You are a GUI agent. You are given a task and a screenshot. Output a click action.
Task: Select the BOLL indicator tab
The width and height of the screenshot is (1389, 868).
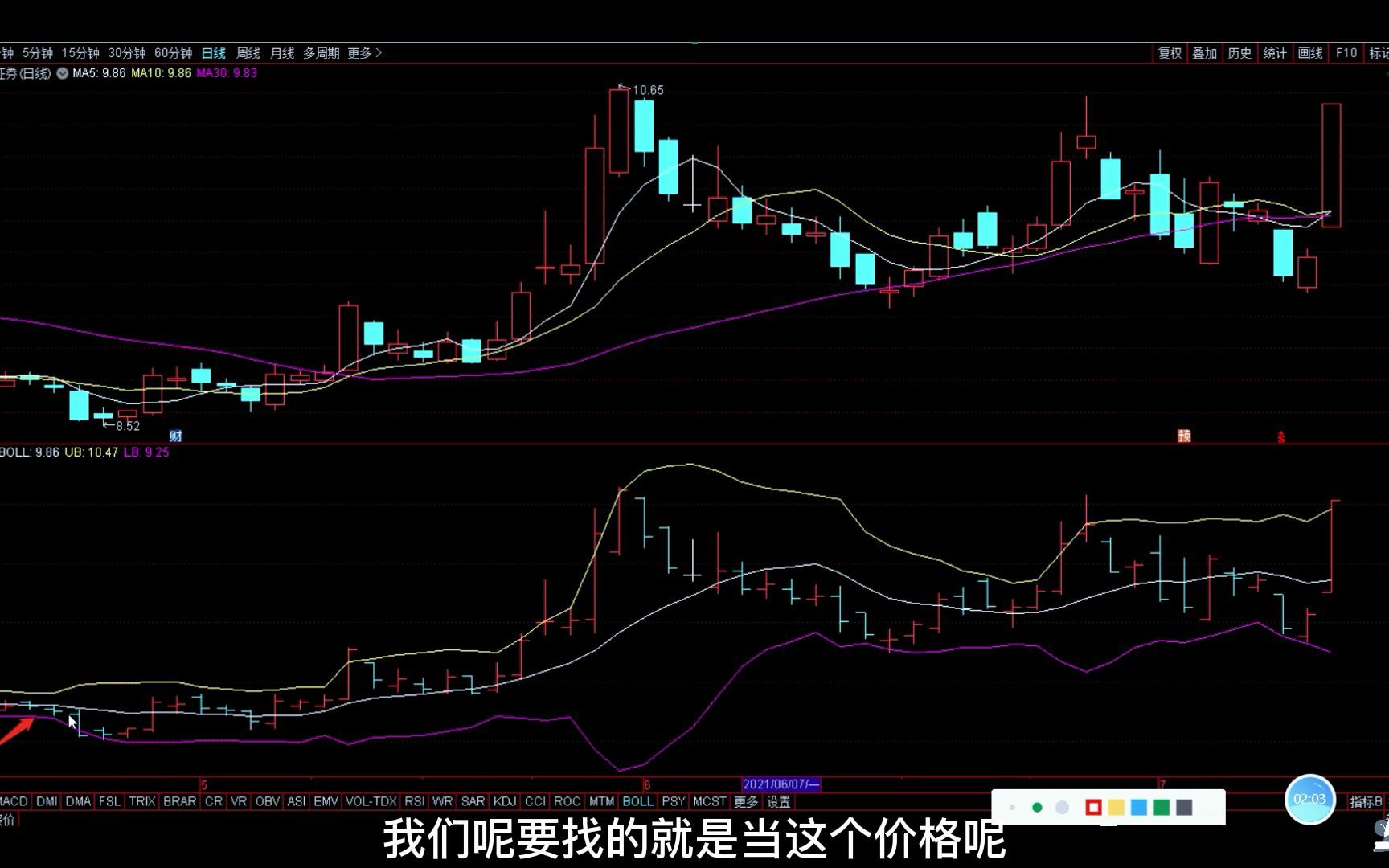point(638,801)
